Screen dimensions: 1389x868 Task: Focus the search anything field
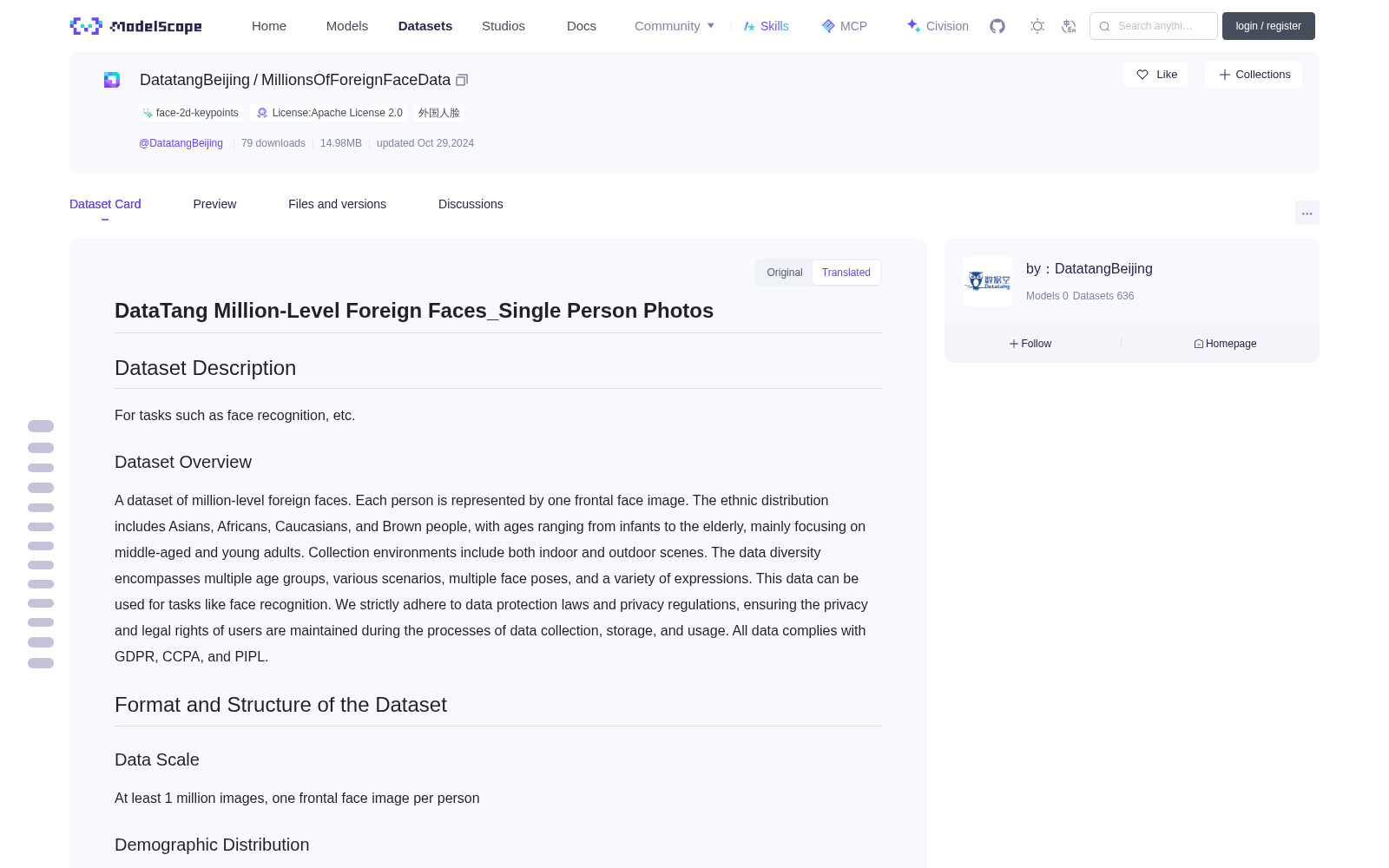[1154, 26]
